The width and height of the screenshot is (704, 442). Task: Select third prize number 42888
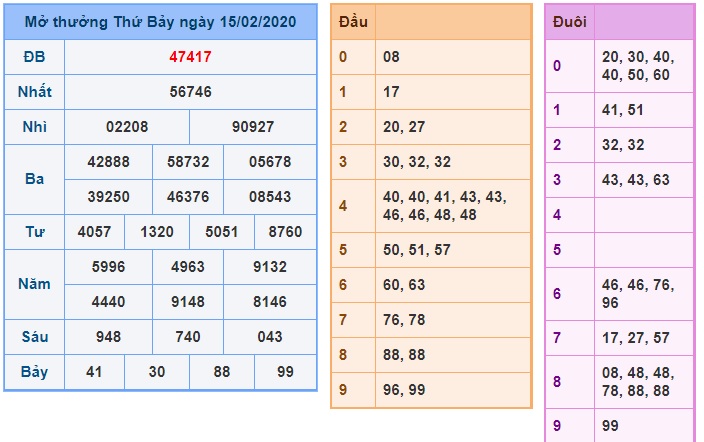[x=109, y=162]
